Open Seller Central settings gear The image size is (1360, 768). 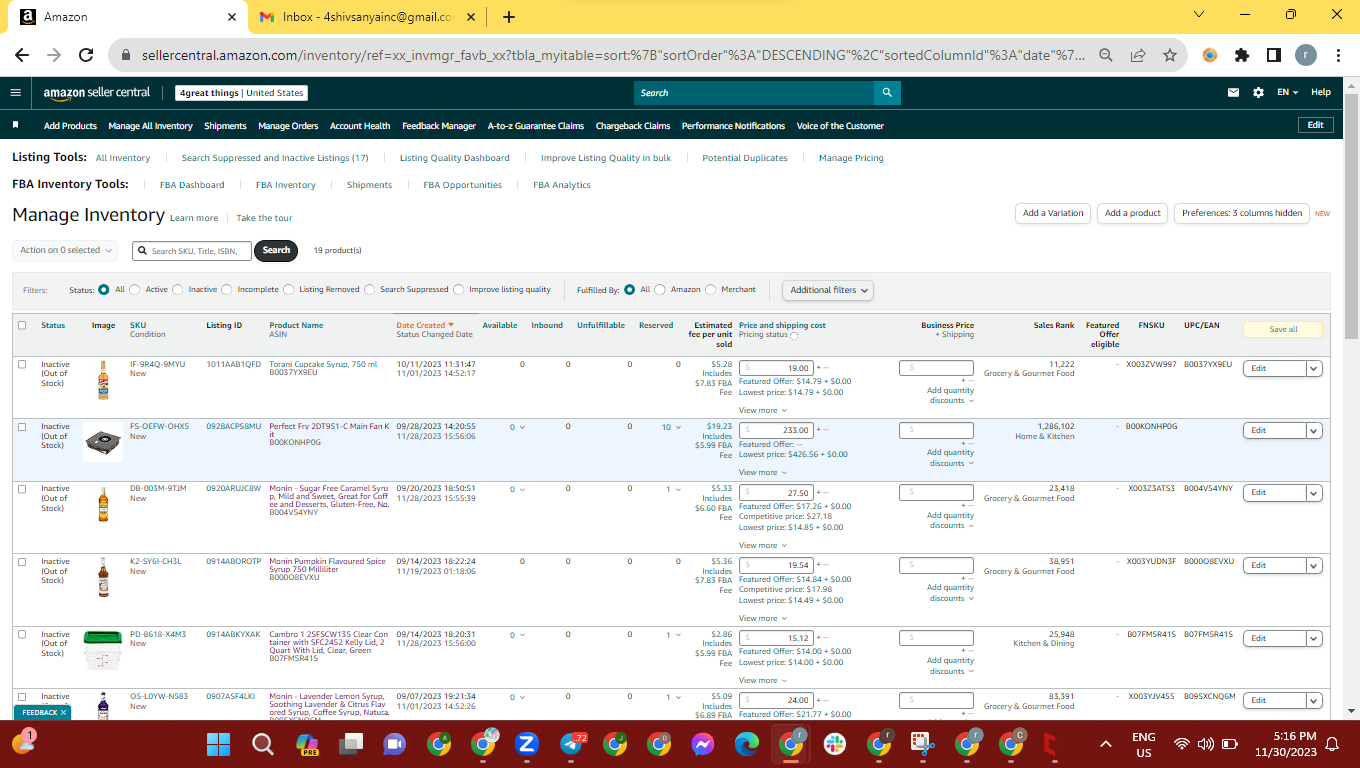[x=1258, y=93]
